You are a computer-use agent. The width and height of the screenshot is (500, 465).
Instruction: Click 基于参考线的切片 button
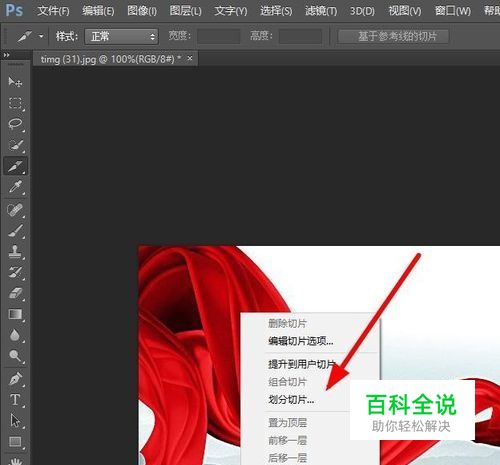pos(393,36)
